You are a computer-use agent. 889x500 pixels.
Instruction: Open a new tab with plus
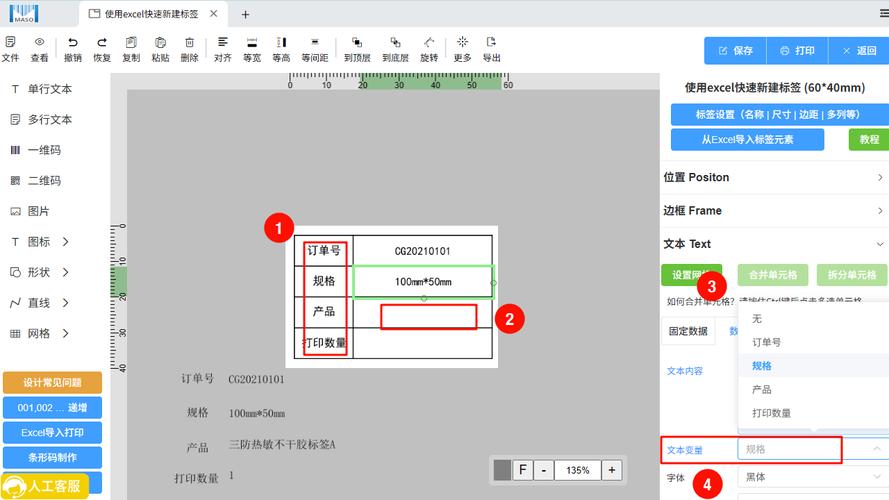pos(245,14)
